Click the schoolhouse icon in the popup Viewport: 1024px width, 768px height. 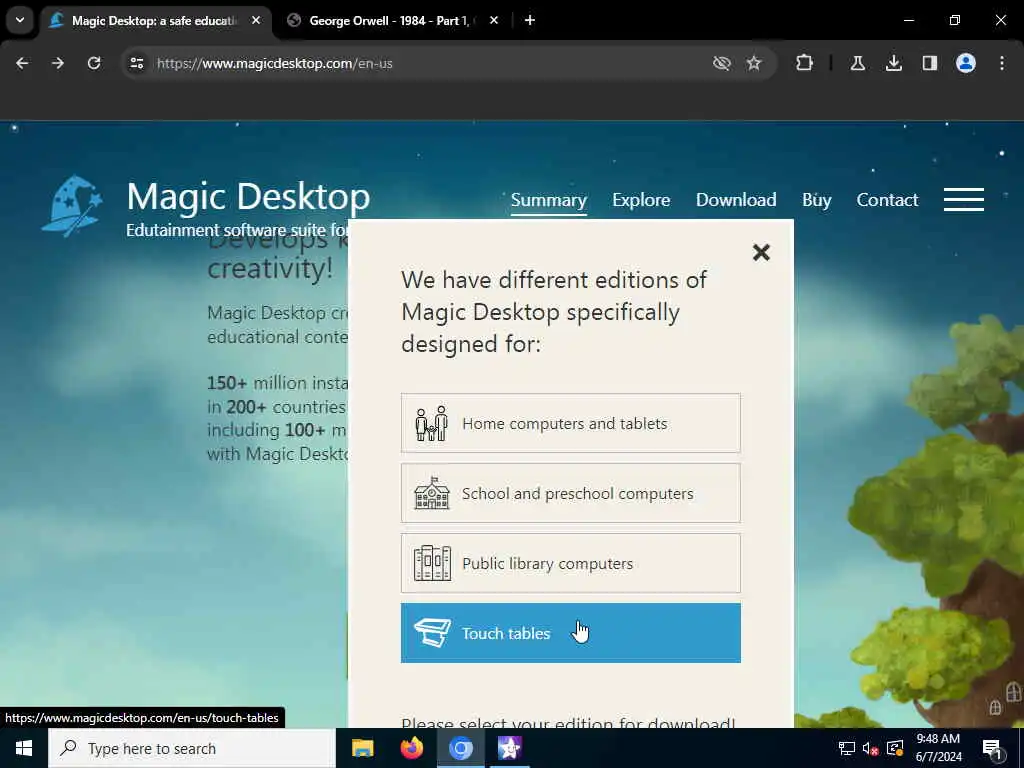(432, 493)
